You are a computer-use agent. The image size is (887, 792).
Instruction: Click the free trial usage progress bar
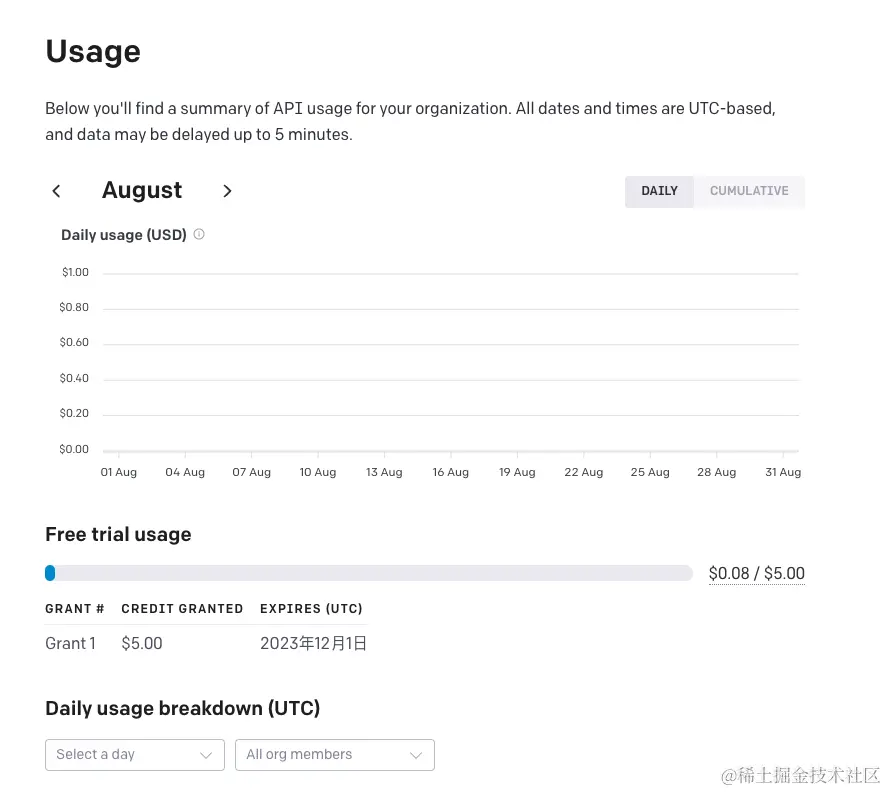pyautogui.click(x=369, y=573)
